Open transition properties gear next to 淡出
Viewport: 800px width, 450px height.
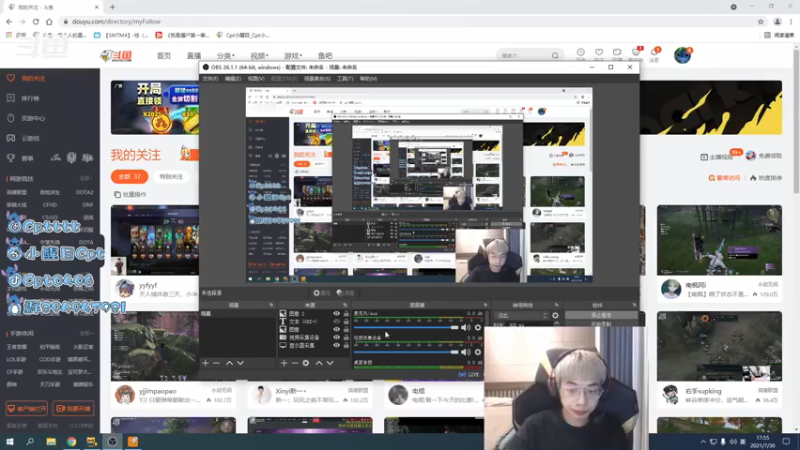(555, 315)
